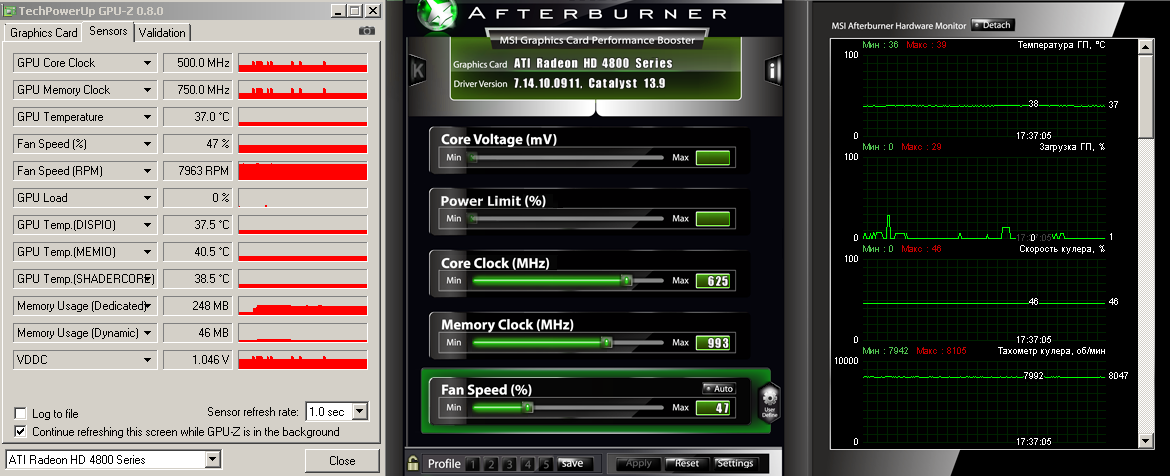The width and height of the screenshot is (1170, 476).
Task: Click the Core Clock value field 625
Action: 713,281
